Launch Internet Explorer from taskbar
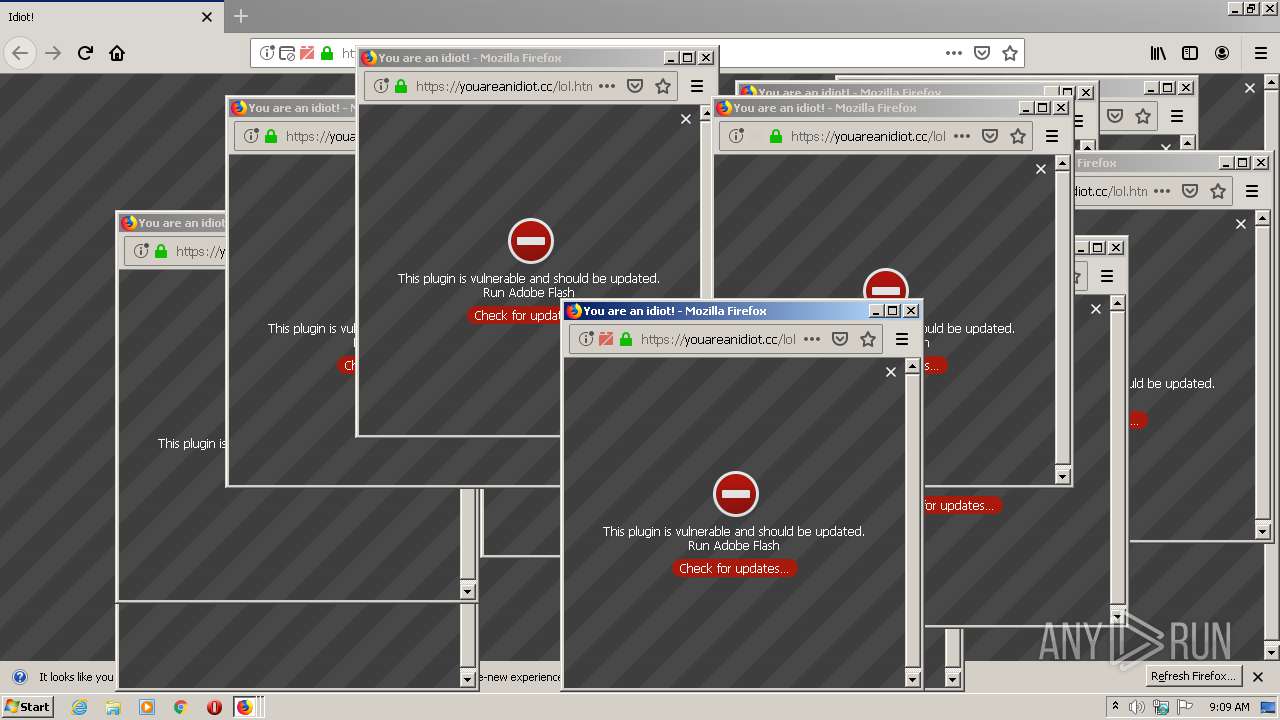 79,707
